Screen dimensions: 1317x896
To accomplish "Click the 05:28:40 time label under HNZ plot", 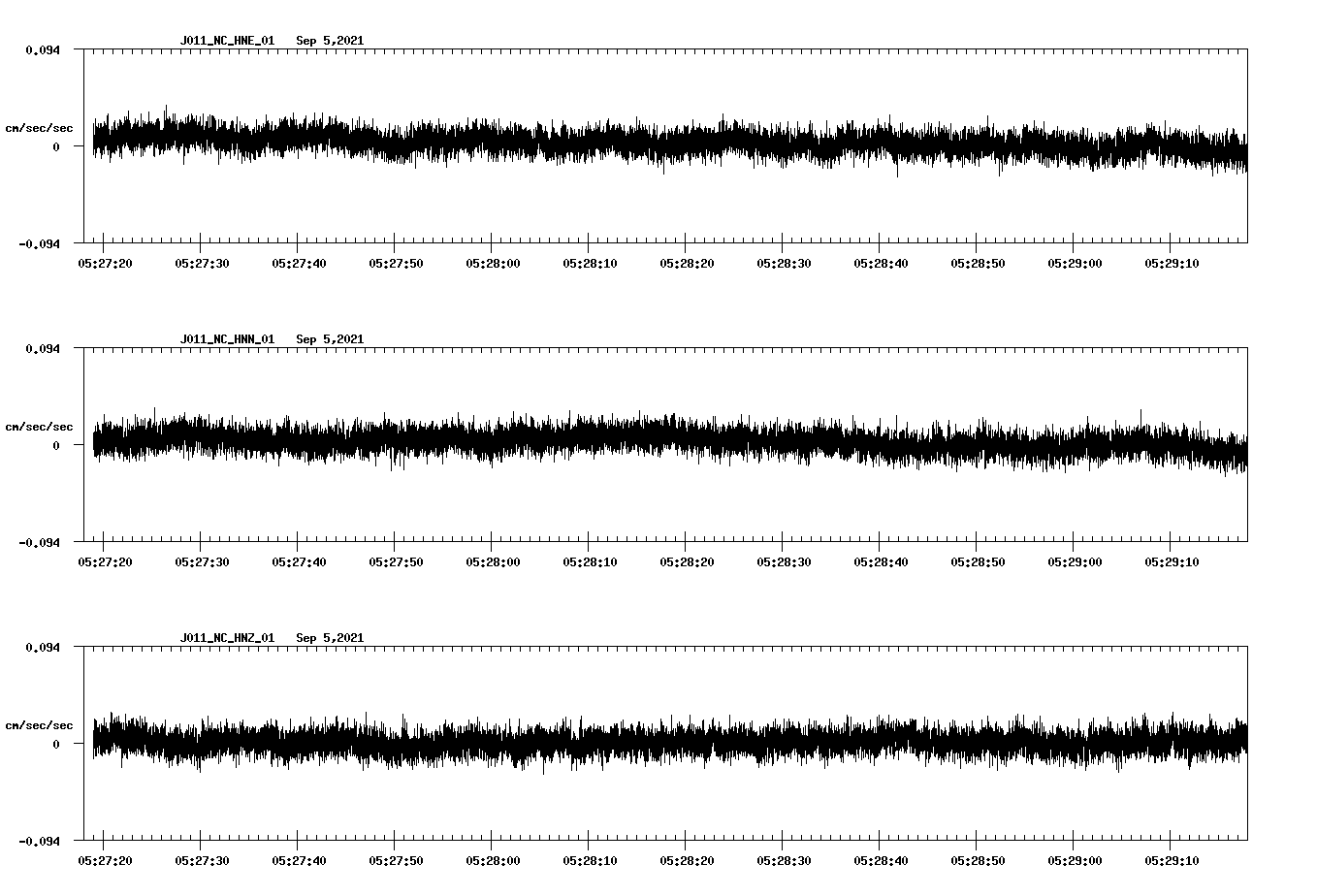I will click(x=881, y=861).
